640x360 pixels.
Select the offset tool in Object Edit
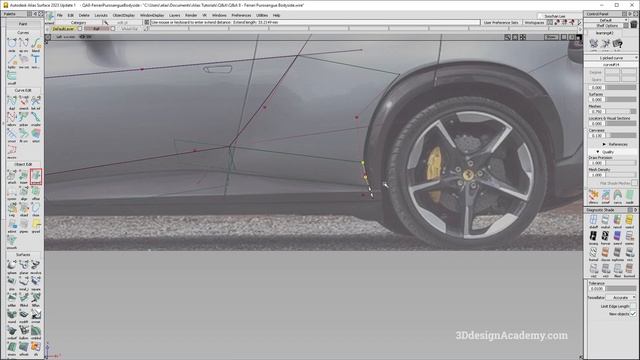coord(36,192)
